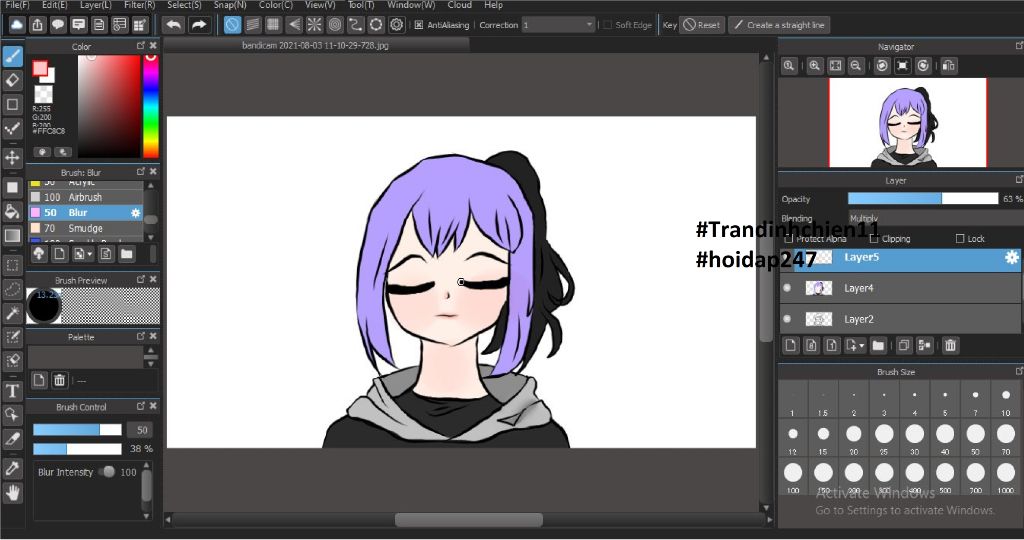Select the Gradient tool
1024x540 pixels.
point(12,235)
